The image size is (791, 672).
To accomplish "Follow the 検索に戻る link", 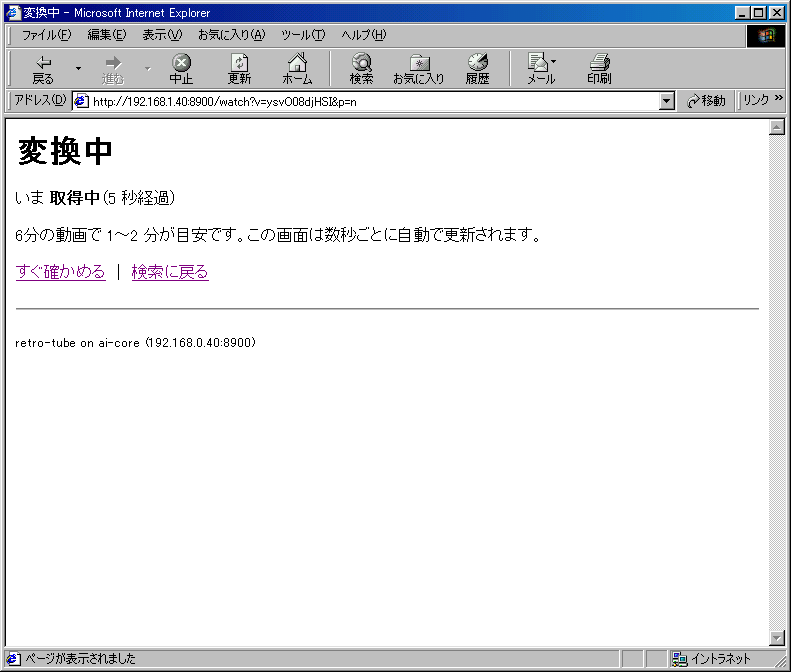I will point(170,272).
